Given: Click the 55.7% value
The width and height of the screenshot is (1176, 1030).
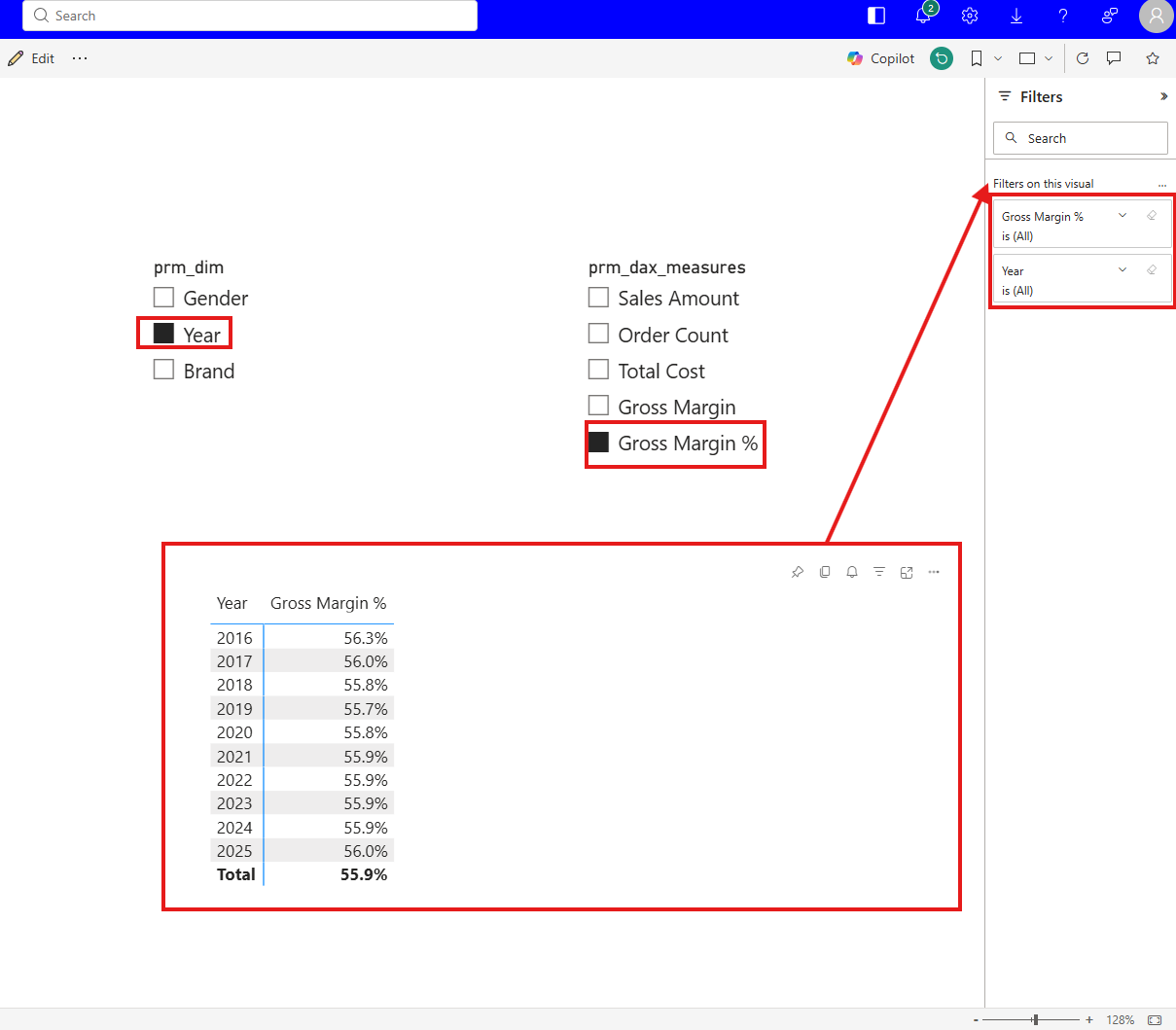Looking at the screenshot, I should [x=366, y=709].
